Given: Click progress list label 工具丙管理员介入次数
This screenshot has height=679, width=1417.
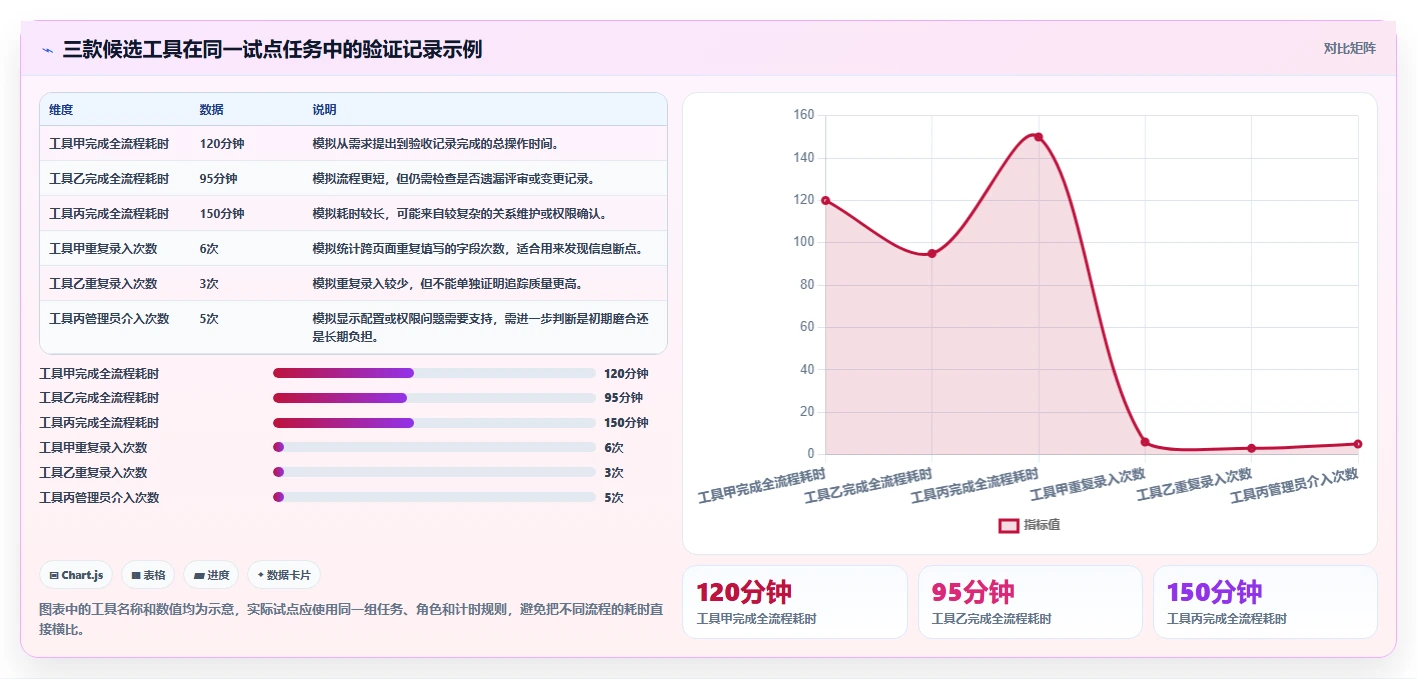Looking at the screenshot, I should coord(99,497).
